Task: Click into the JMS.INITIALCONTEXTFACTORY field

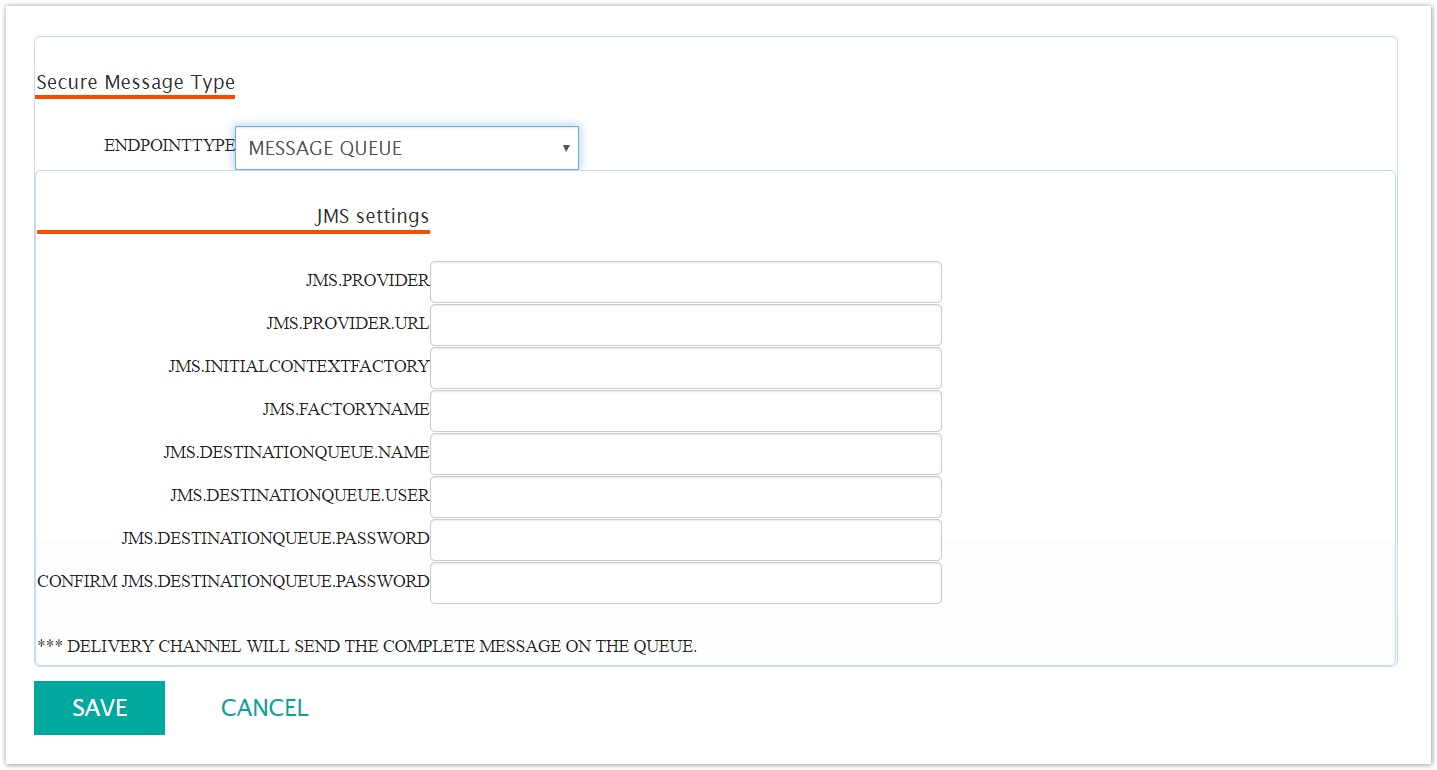Action: pos(685,367)
